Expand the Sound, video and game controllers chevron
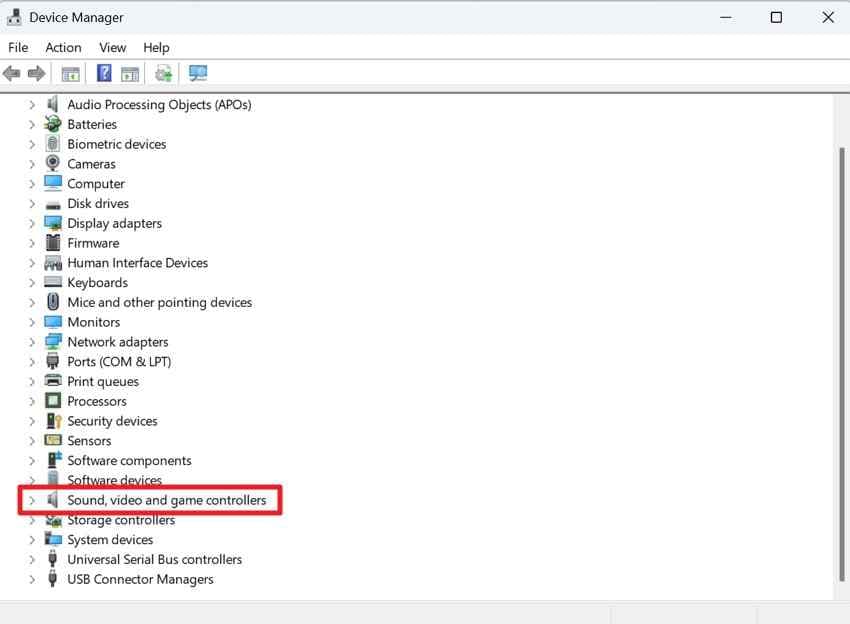850x624 pixels. (32, 500)
